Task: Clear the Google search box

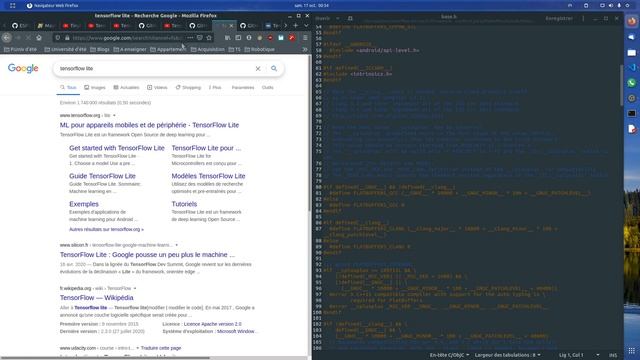Action: point(258,69)
